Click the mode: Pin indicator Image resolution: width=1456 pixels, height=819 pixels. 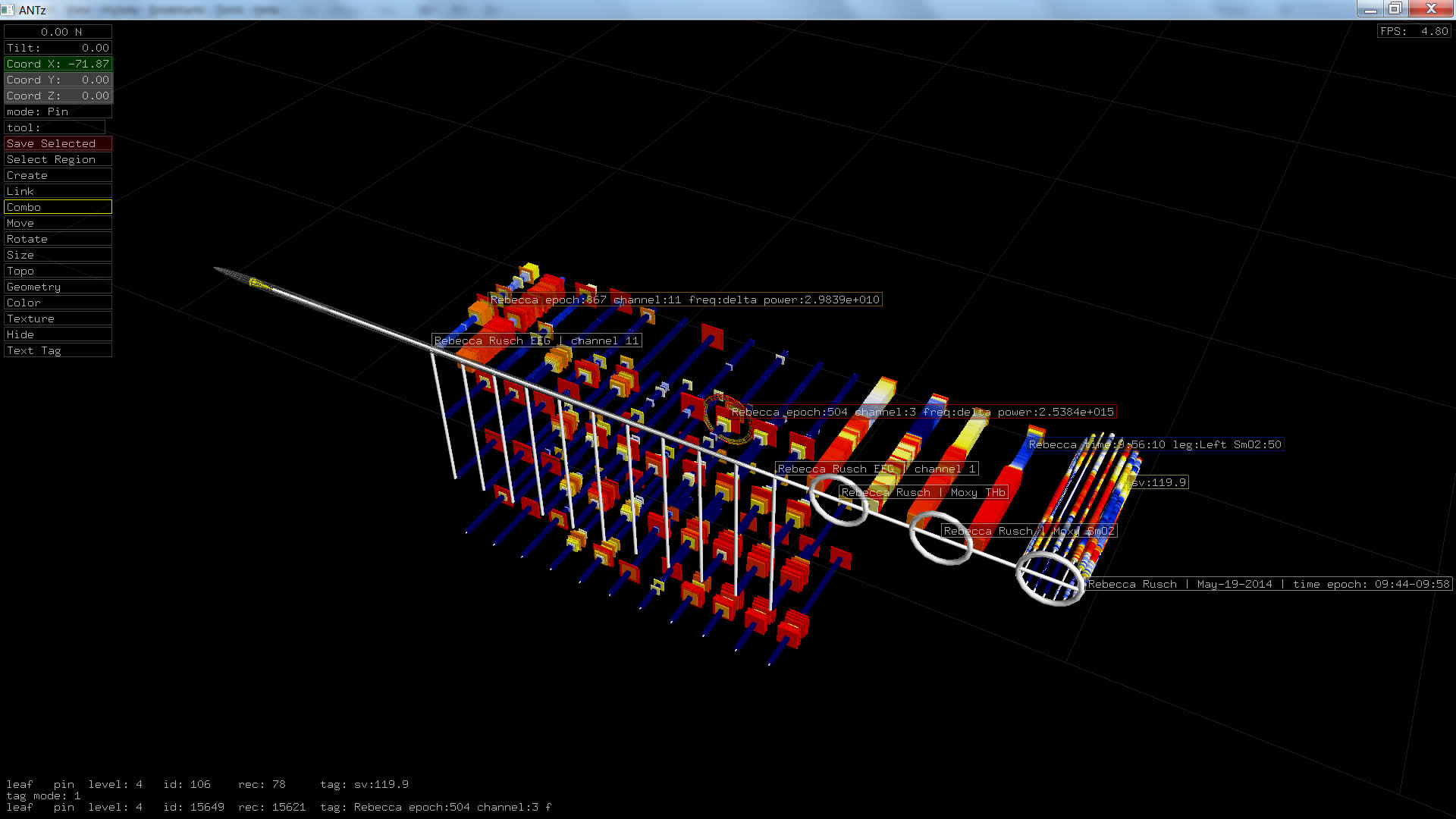[58, 111]
